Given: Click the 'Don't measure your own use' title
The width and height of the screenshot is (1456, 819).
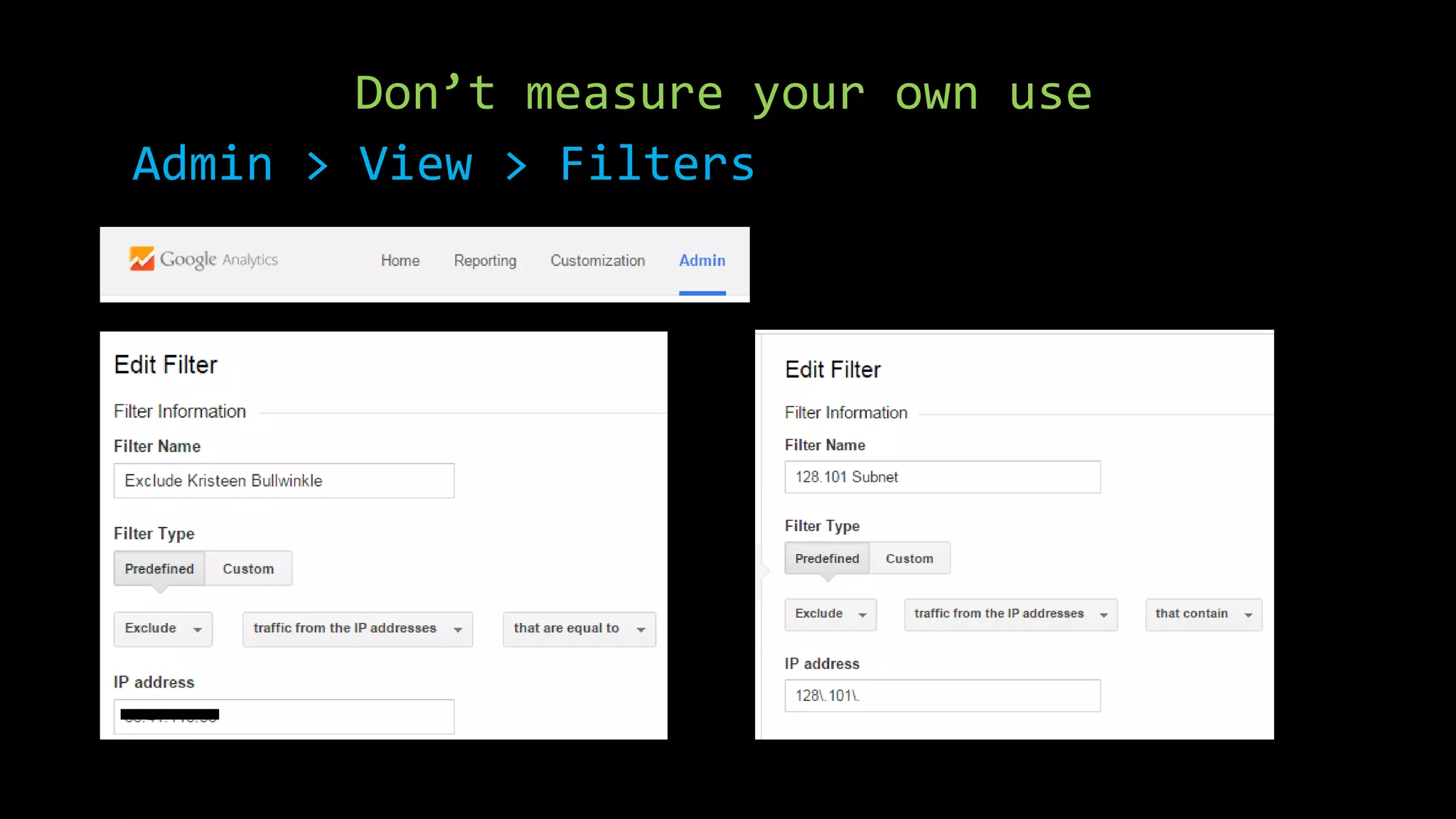Looking at the screenshot, I should pyautogui.click(x=723, y=93).
